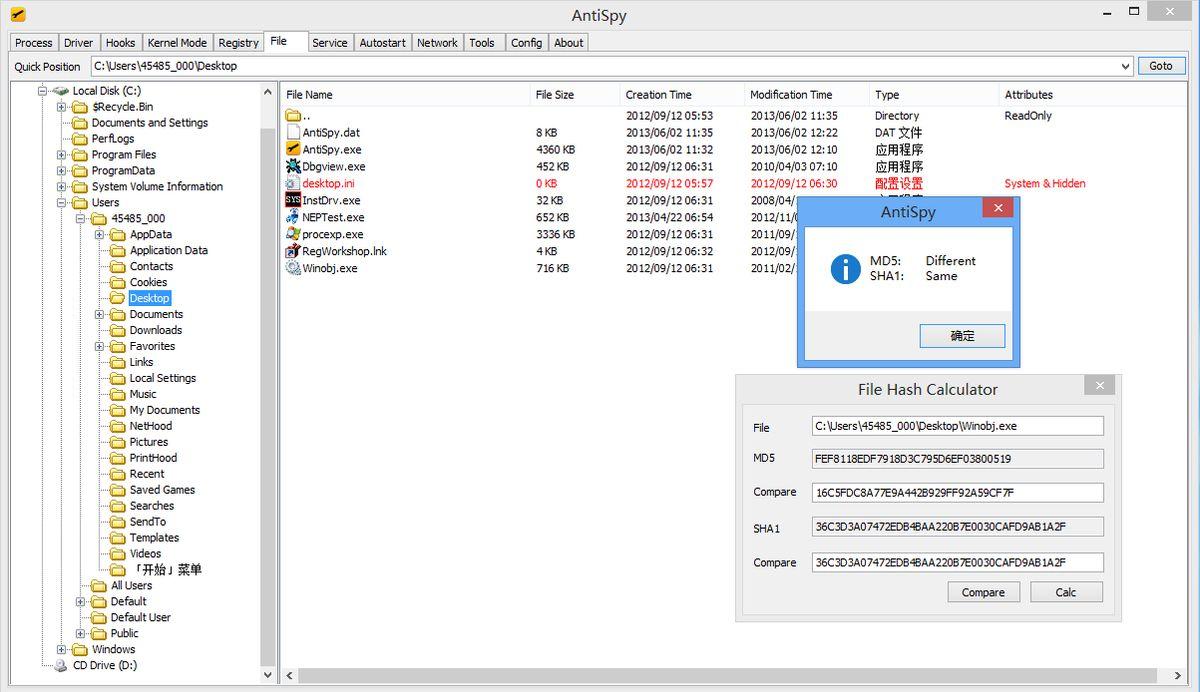Click the folder icon beside Music
The image size is (1200, 692).
pos(118,394)
